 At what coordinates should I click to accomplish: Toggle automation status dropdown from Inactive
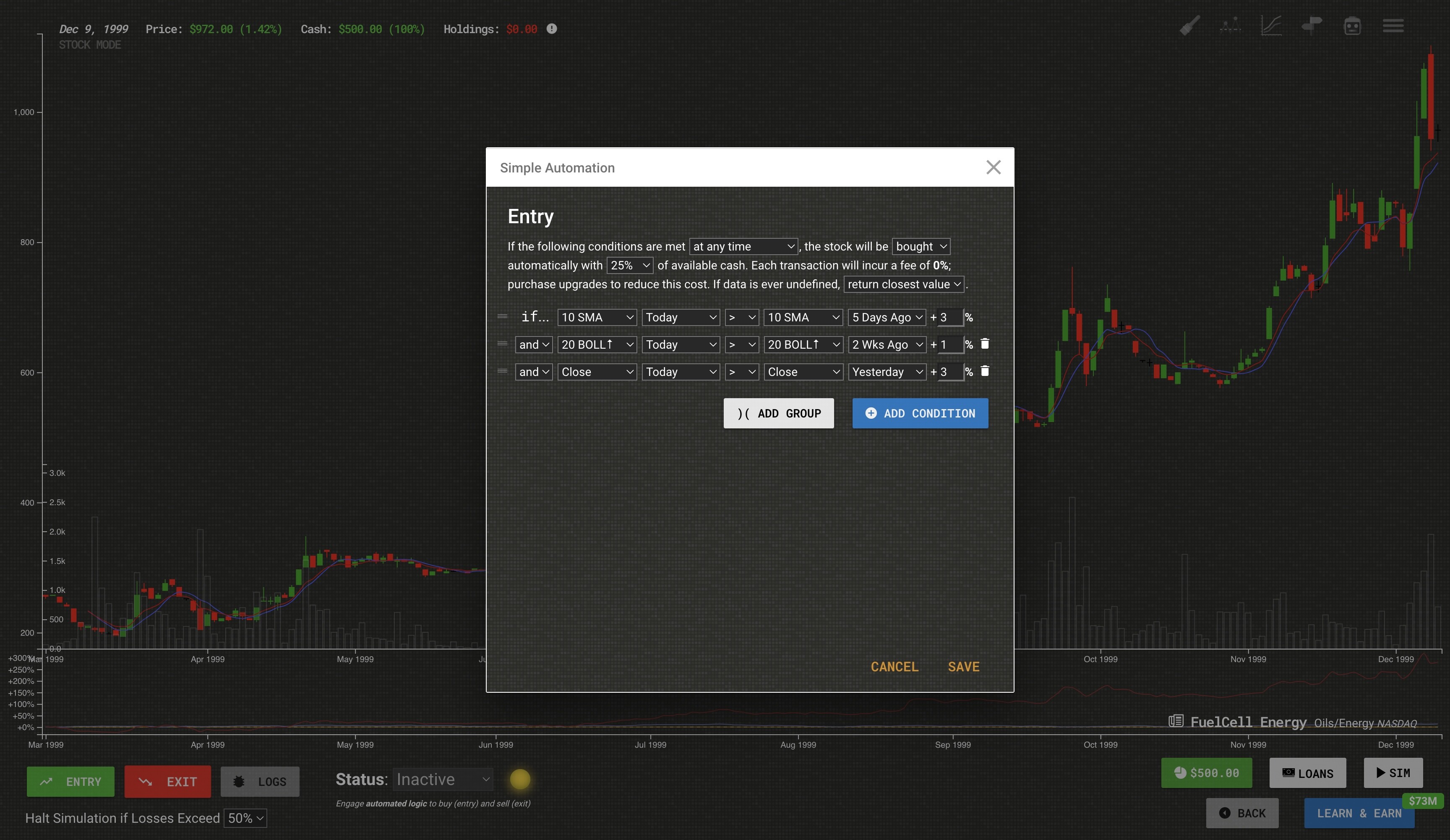[x=443, y=779]
